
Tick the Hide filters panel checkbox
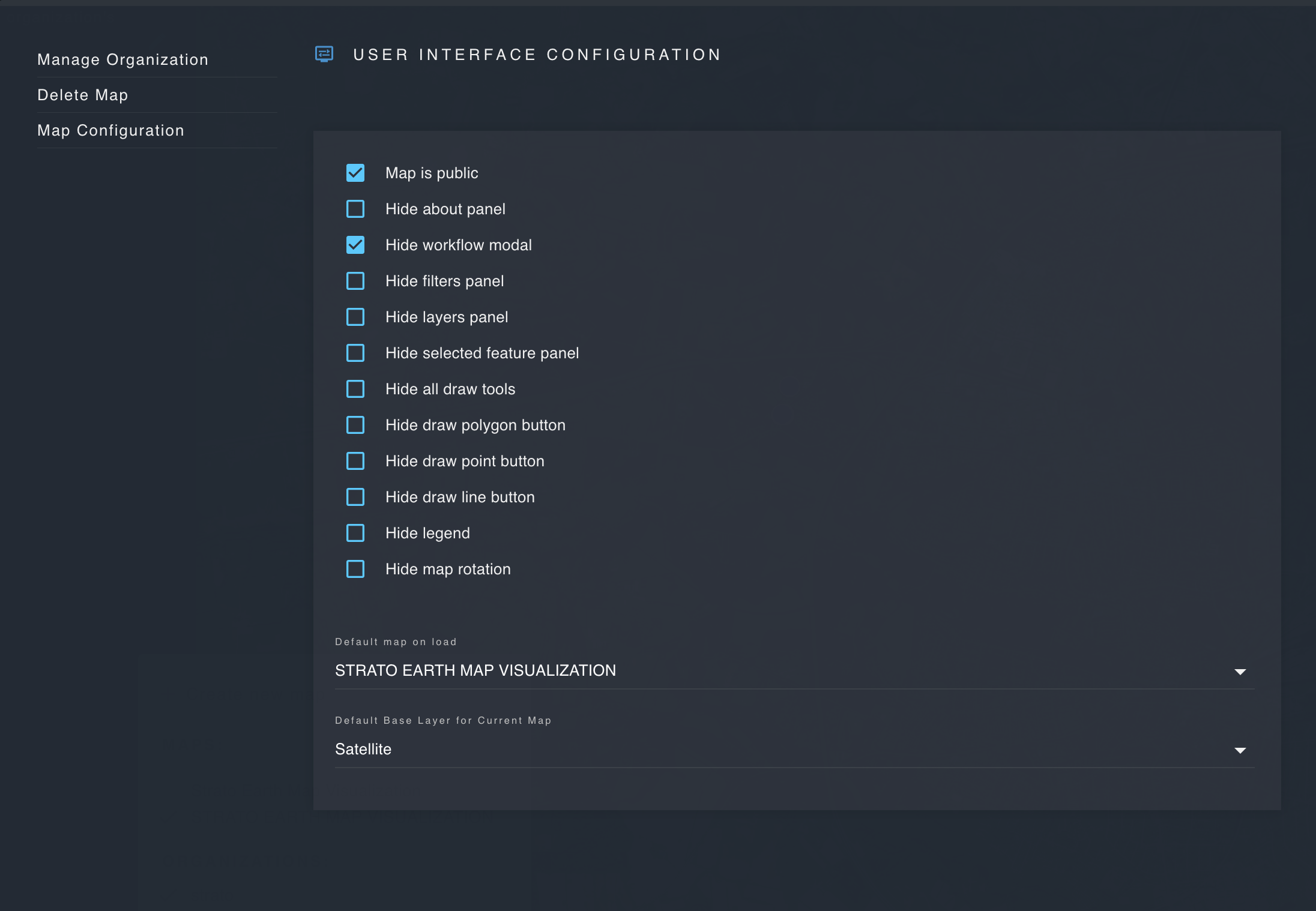(355, 281)
